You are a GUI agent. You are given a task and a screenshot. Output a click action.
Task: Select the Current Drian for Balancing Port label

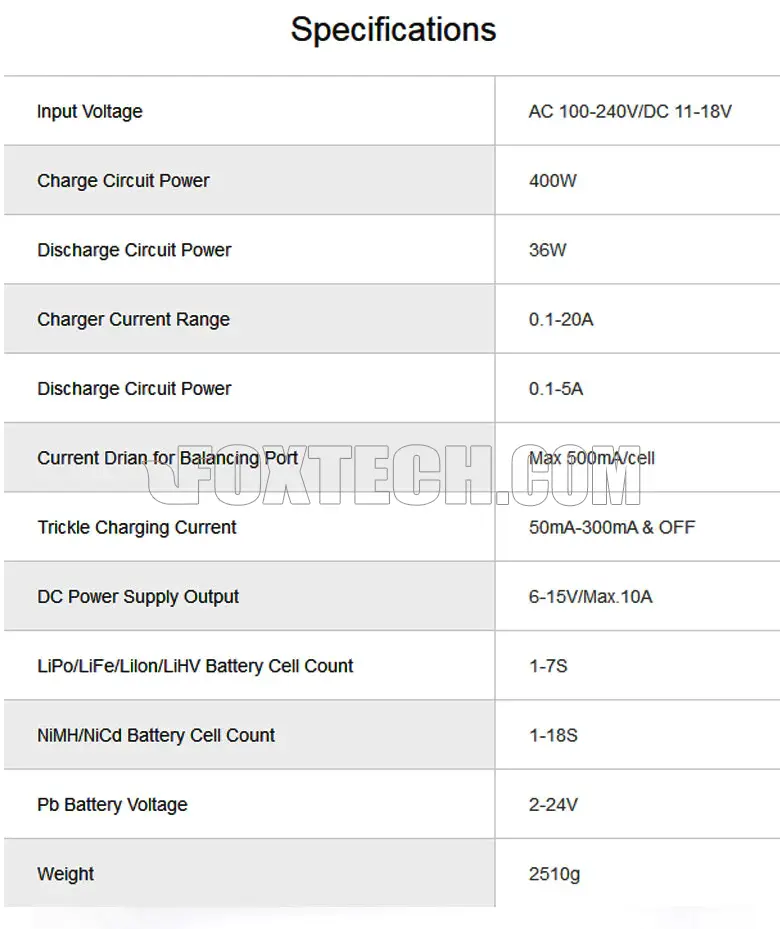(x=167, y=458)
